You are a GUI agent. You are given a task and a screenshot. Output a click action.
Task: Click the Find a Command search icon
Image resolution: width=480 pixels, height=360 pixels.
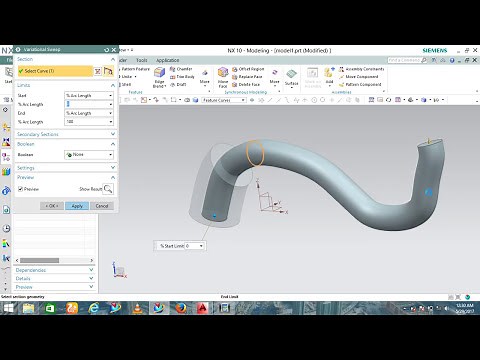tap(424, 60)
